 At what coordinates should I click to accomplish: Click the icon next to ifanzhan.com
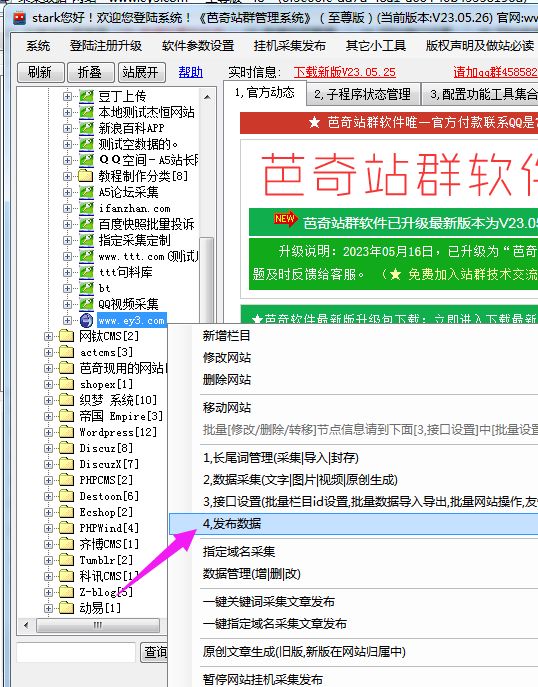click(x=86, y=208)
